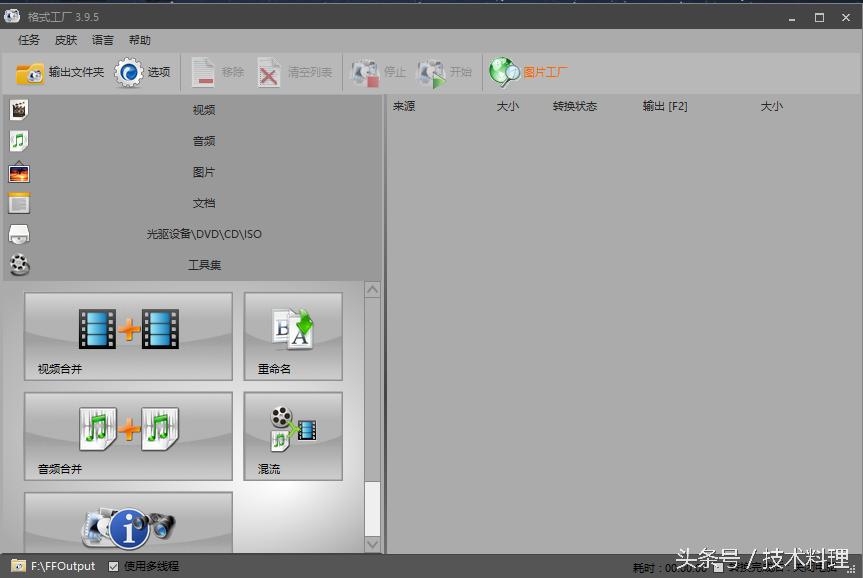Click the 开始 start toolbar button
Image resolution: width=863 pixels, height=578 pixels.
(x=446, y=73)
